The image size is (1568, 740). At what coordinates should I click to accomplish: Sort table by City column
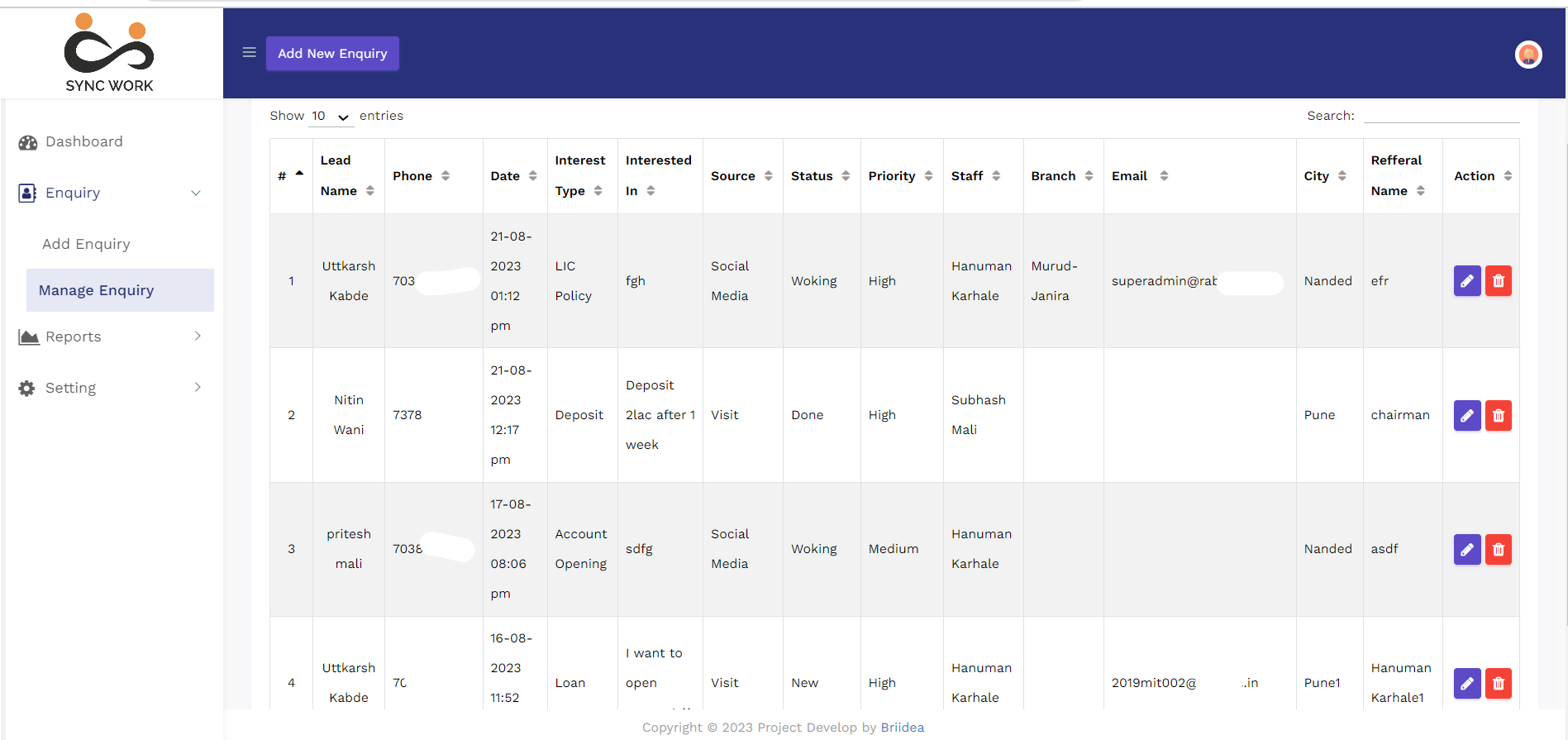pos(1329,175)
